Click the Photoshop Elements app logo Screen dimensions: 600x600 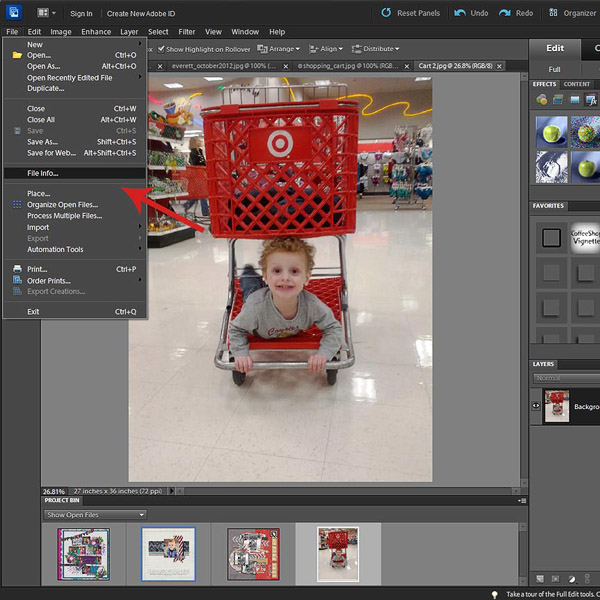(14, 13)
